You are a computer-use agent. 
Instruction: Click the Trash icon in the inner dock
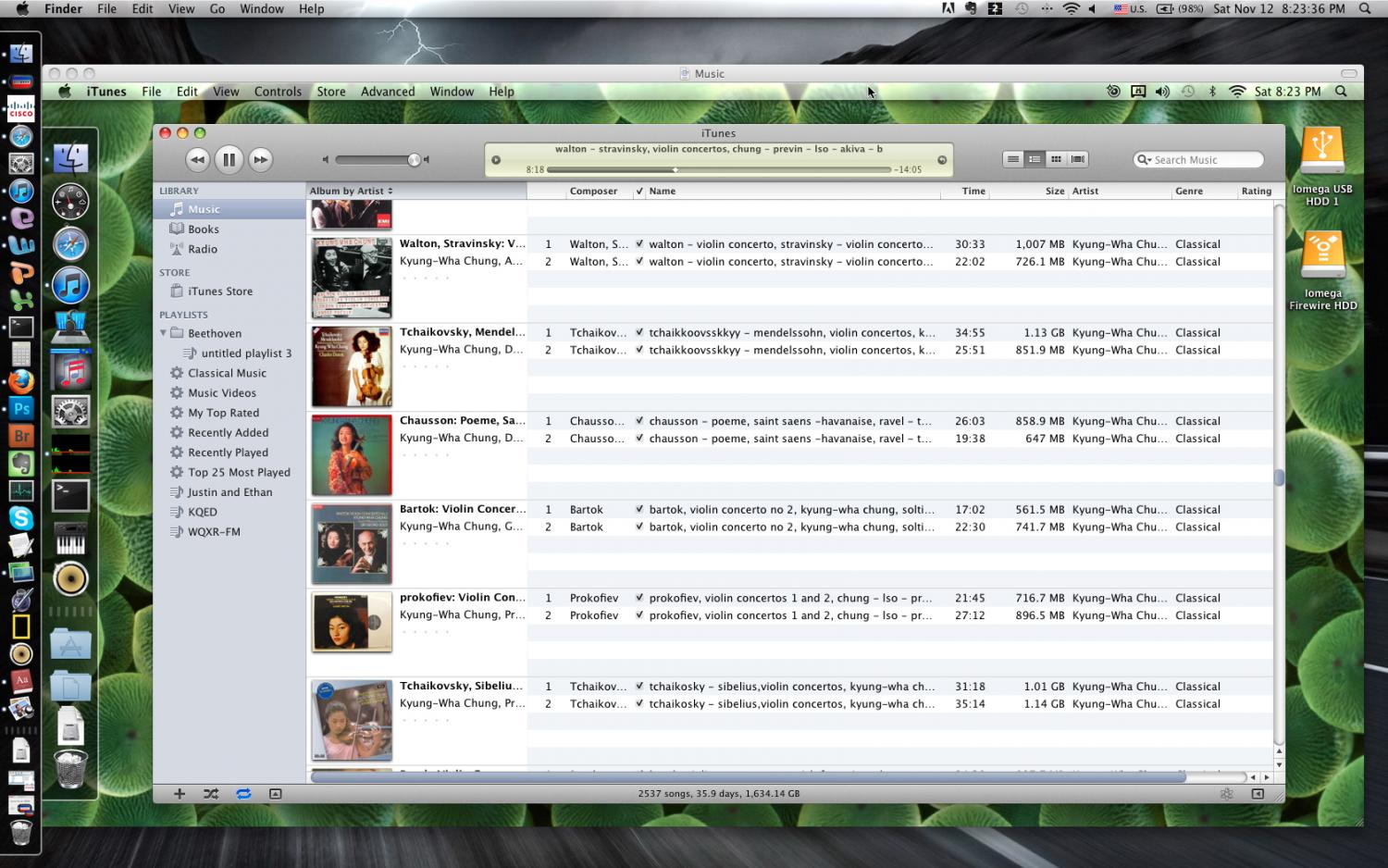(71, 769)
